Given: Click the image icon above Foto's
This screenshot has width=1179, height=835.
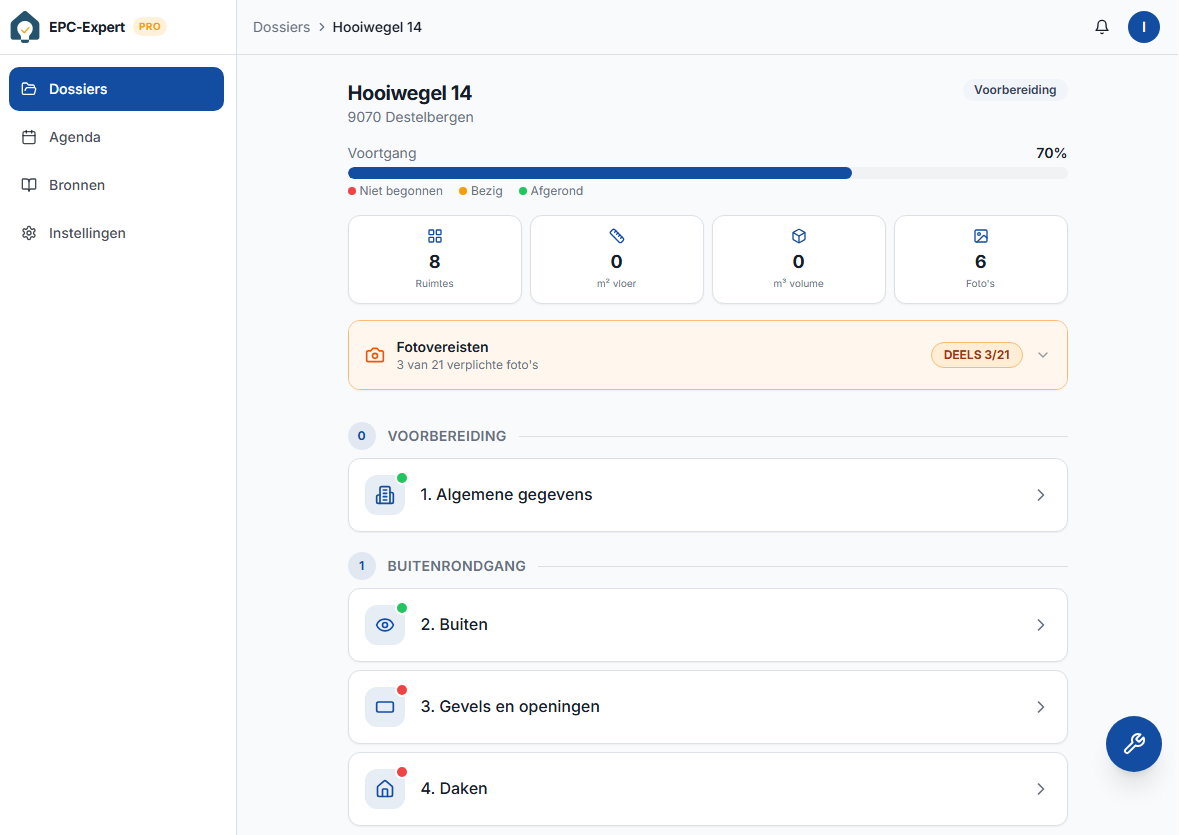Looking at the screenshot, I should [981, 236].
